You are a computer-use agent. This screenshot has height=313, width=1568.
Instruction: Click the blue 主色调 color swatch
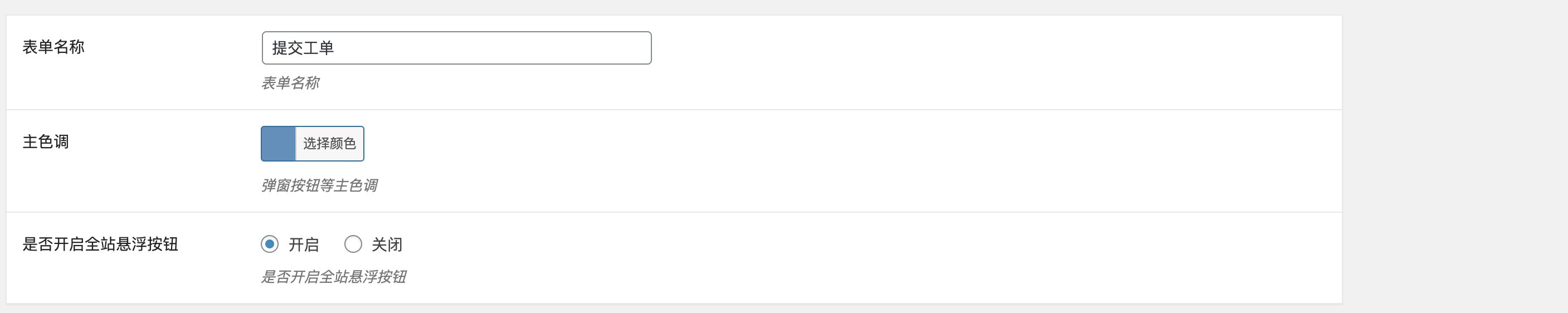278,144
